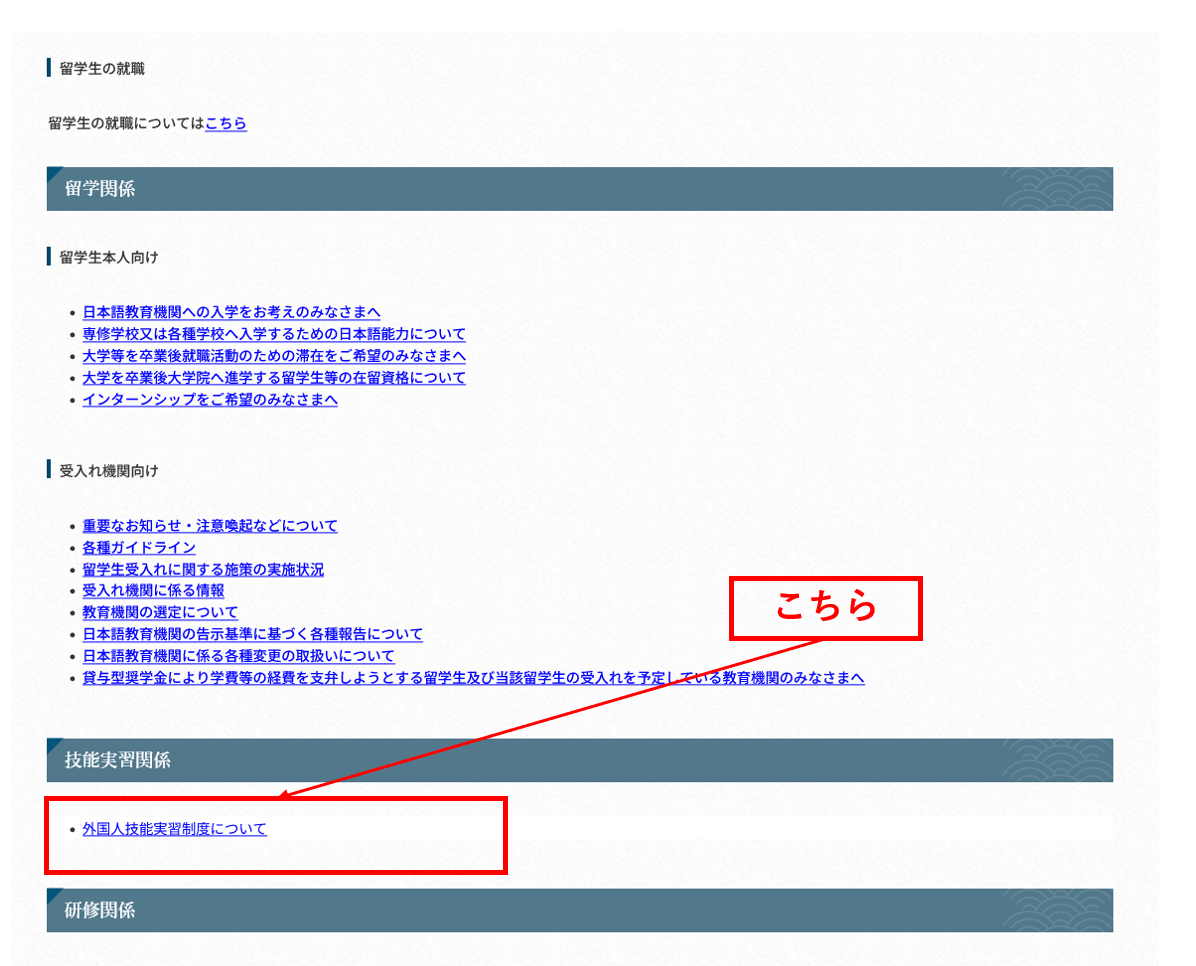Open 外国人技能実習制度について link
The width and height of the screenshot is (1196, 966).
pos(175,829)
